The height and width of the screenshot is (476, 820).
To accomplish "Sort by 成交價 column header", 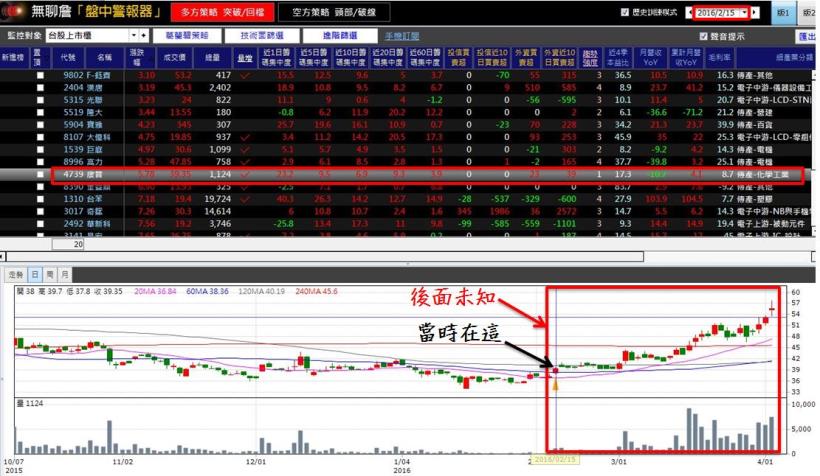I will pos(175,58).
